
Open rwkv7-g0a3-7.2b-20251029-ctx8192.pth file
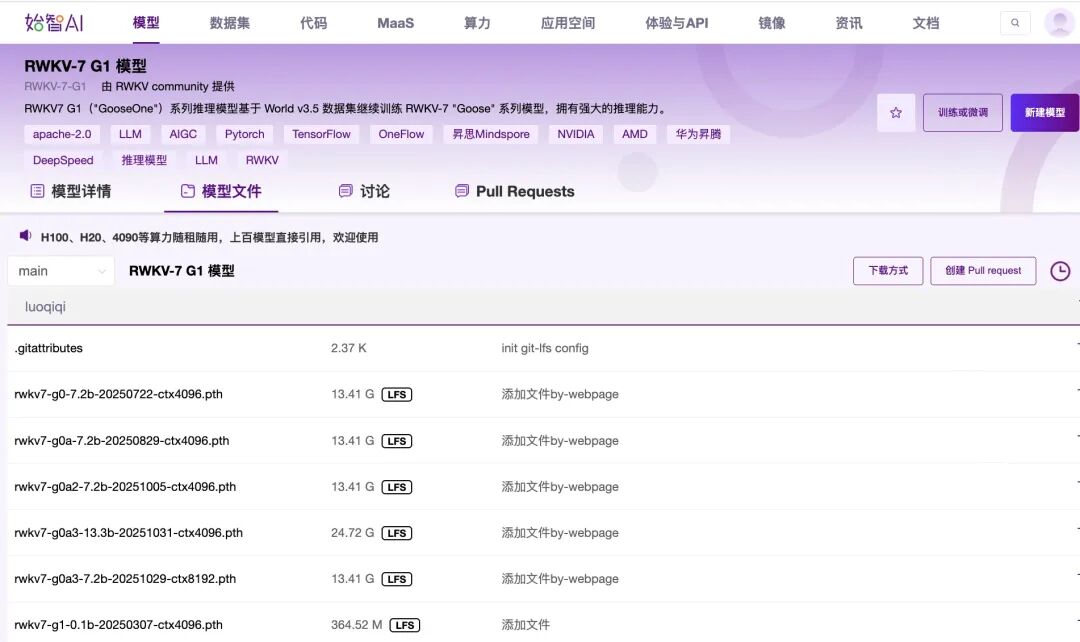point(125,579)
